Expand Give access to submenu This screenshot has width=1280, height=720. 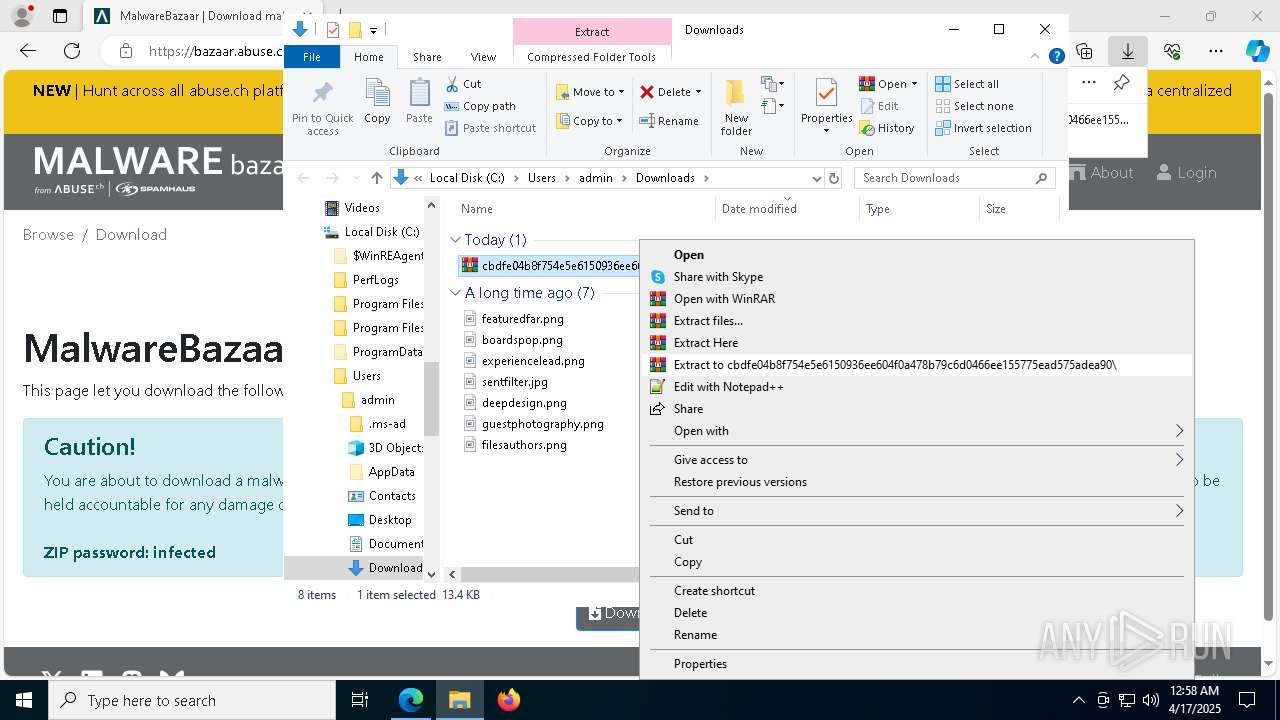click(x=916, y=460)
